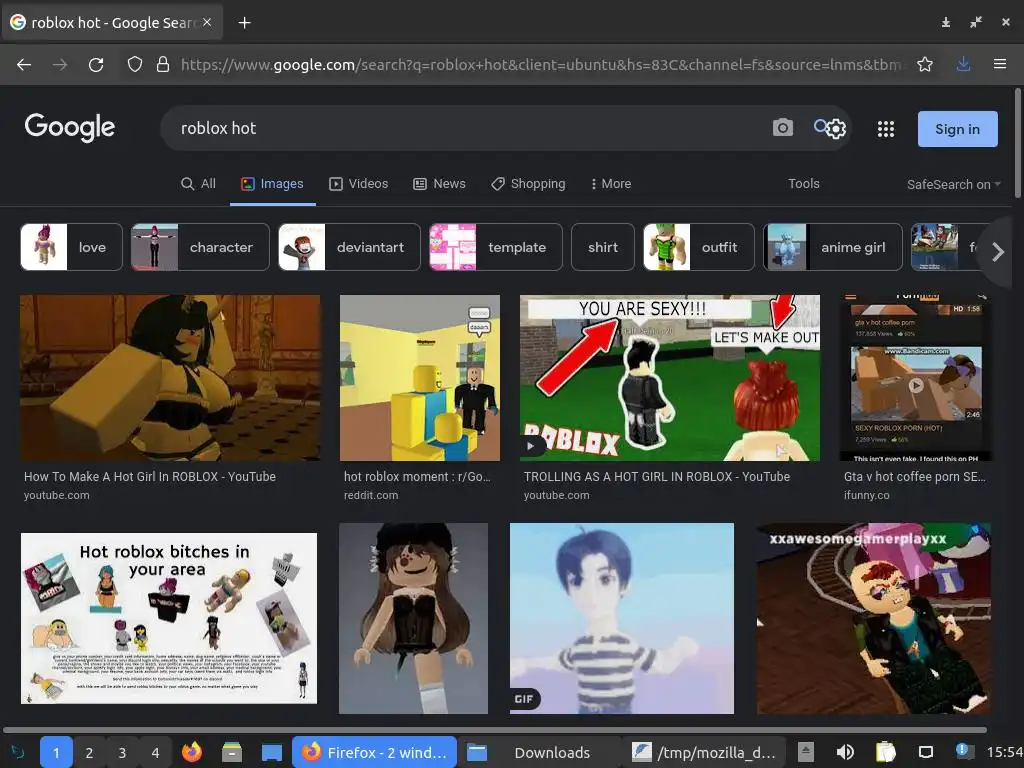Select the anime girl suggestion chip
Image resolution: width=1024 pixels, height=768 pixels.
pyautogui.click(x=833, y=247)
